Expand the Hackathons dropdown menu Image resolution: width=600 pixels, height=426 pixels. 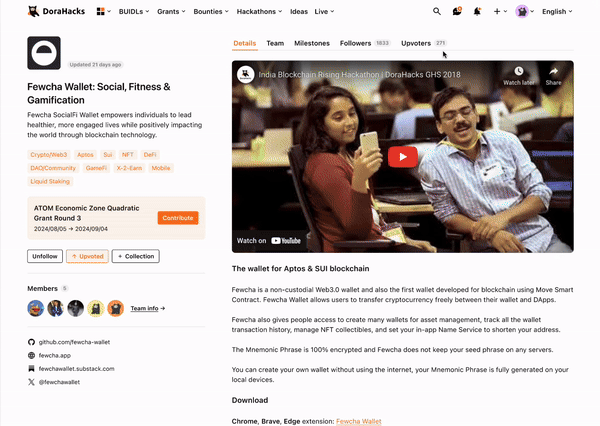tap(259, 11)
